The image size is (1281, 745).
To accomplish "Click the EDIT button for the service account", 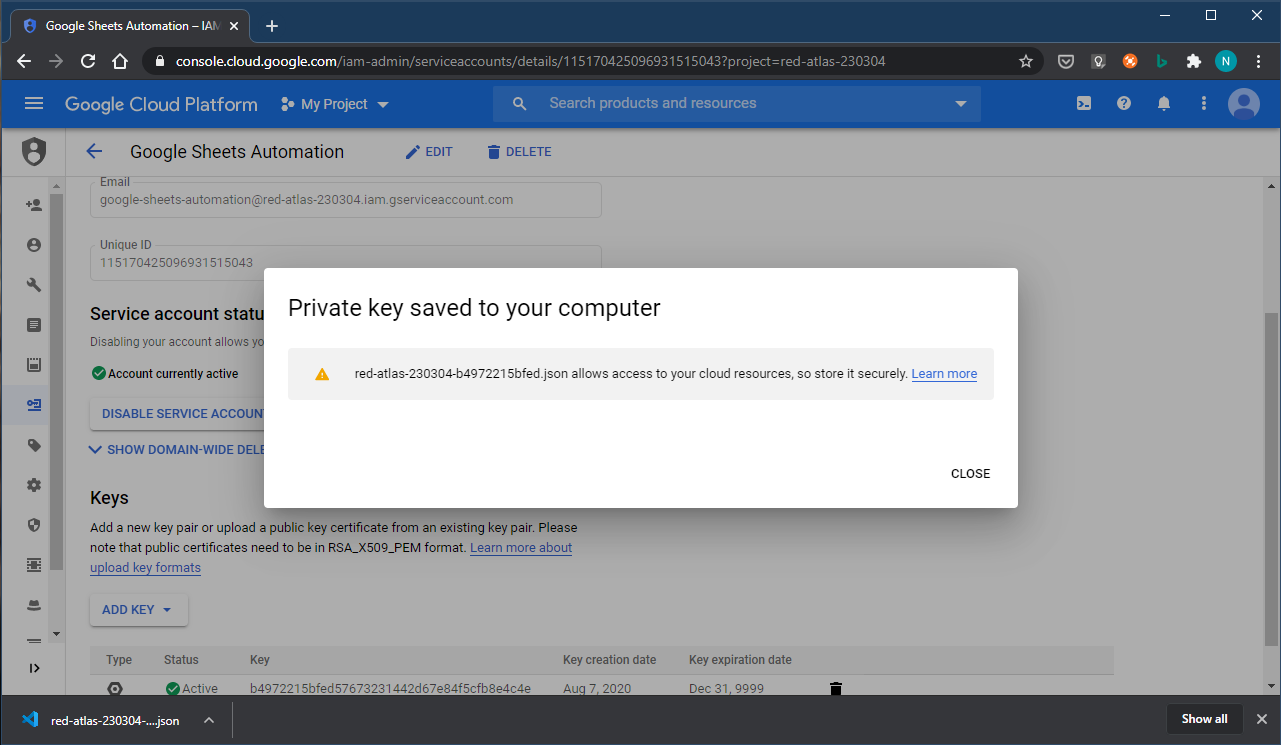I will 429,152.
